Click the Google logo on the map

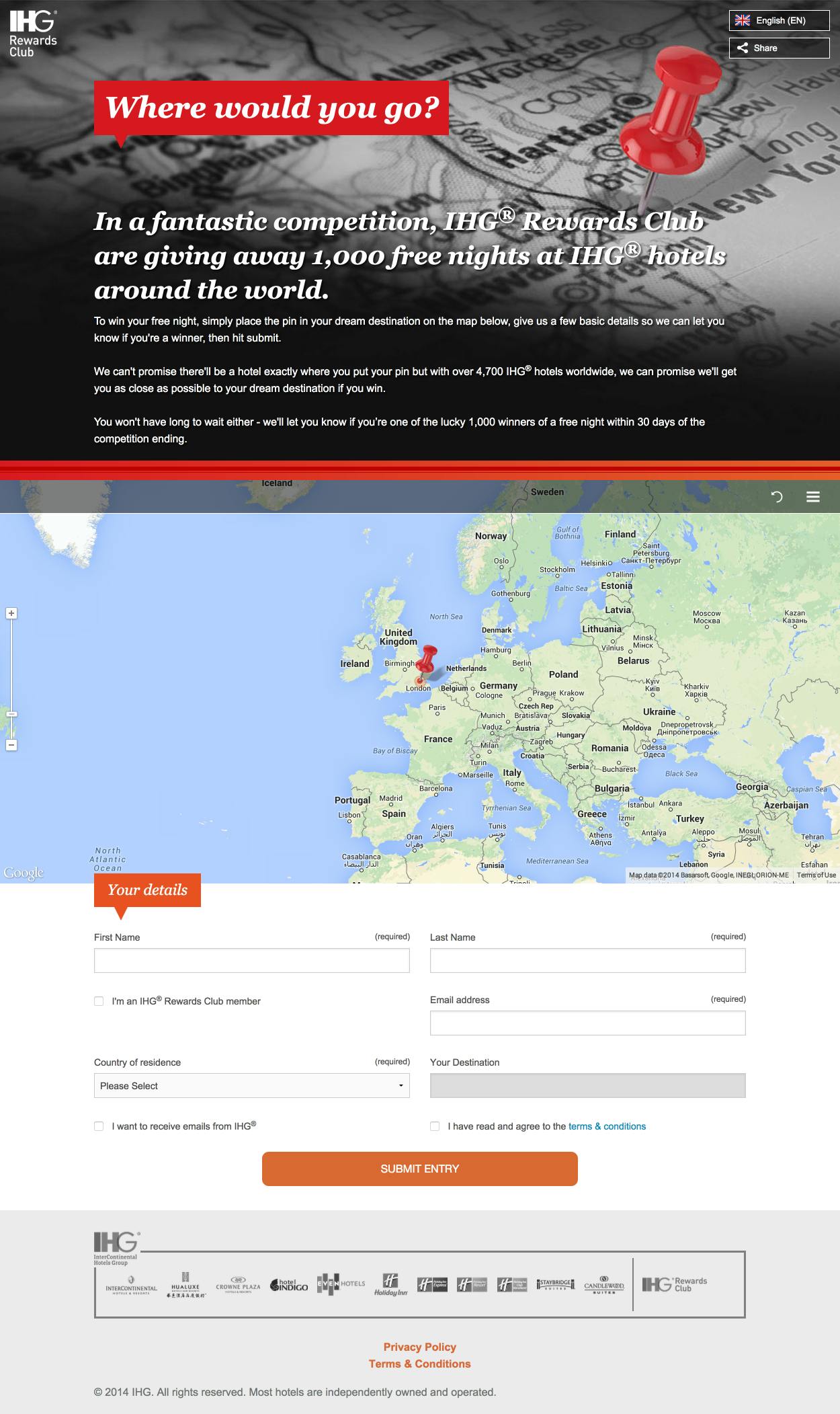pyautogui.click(x=24, y=873)
